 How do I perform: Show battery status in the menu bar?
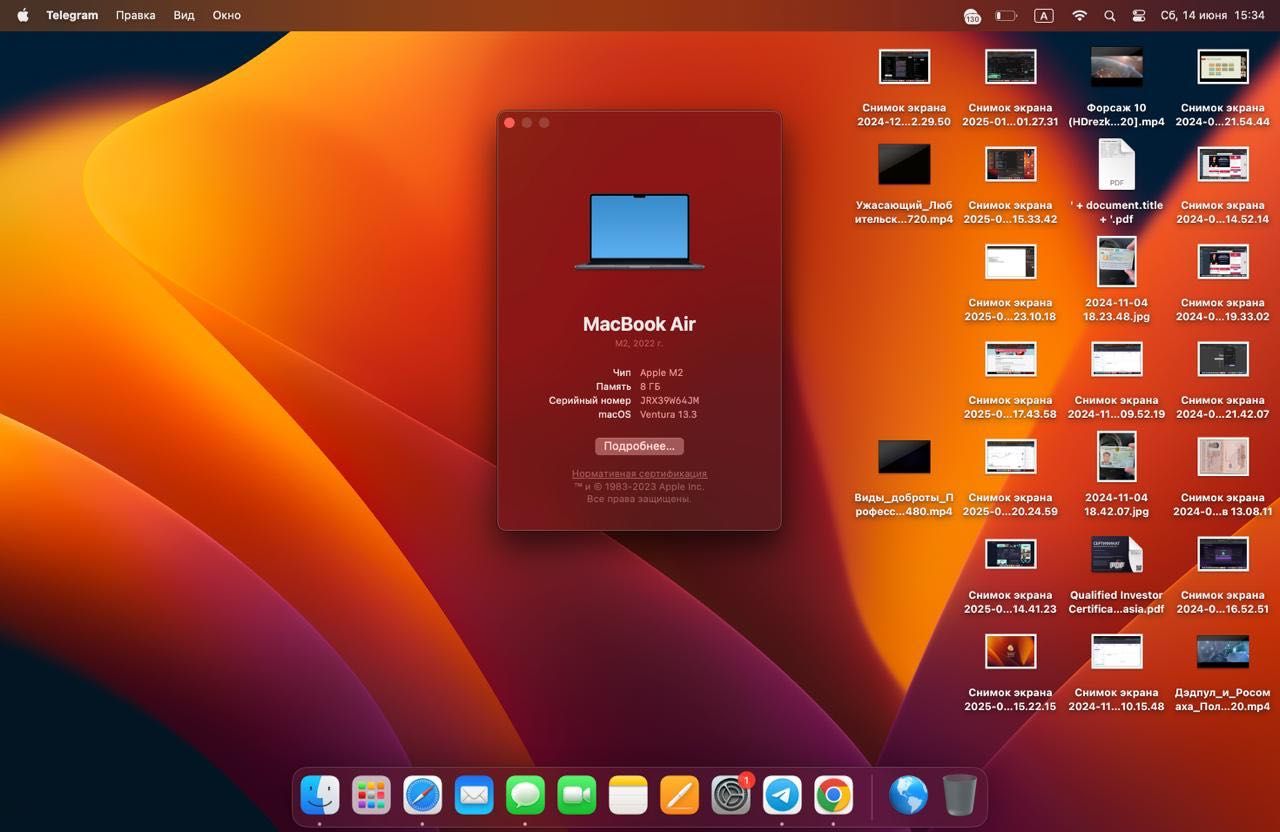pos(1006,16)
